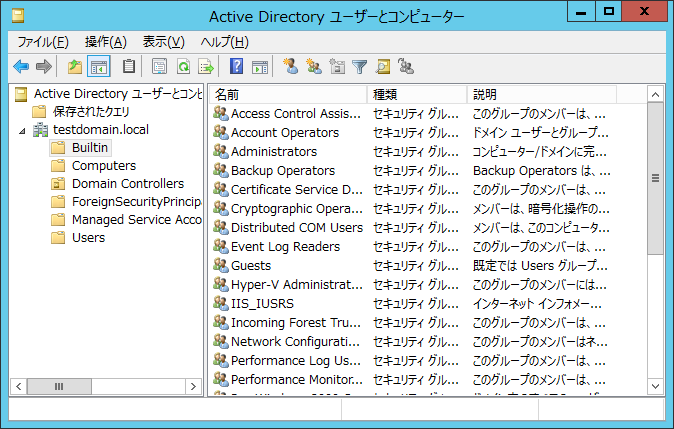Select Network Configurati... group
This screenshot has height=429, width=674.
[295, 341]
